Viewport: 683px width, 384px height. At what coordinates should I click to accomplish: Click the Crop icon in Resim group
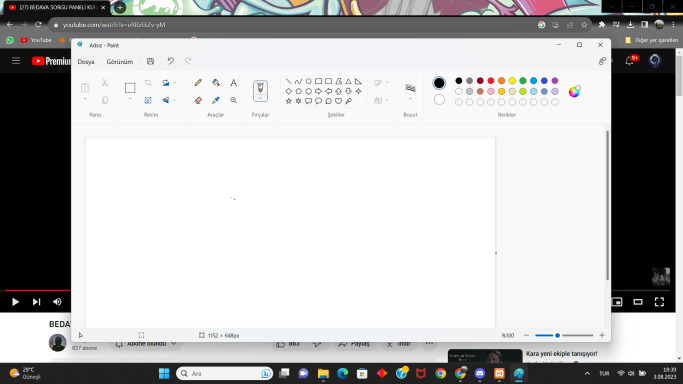tap(148, 83)
